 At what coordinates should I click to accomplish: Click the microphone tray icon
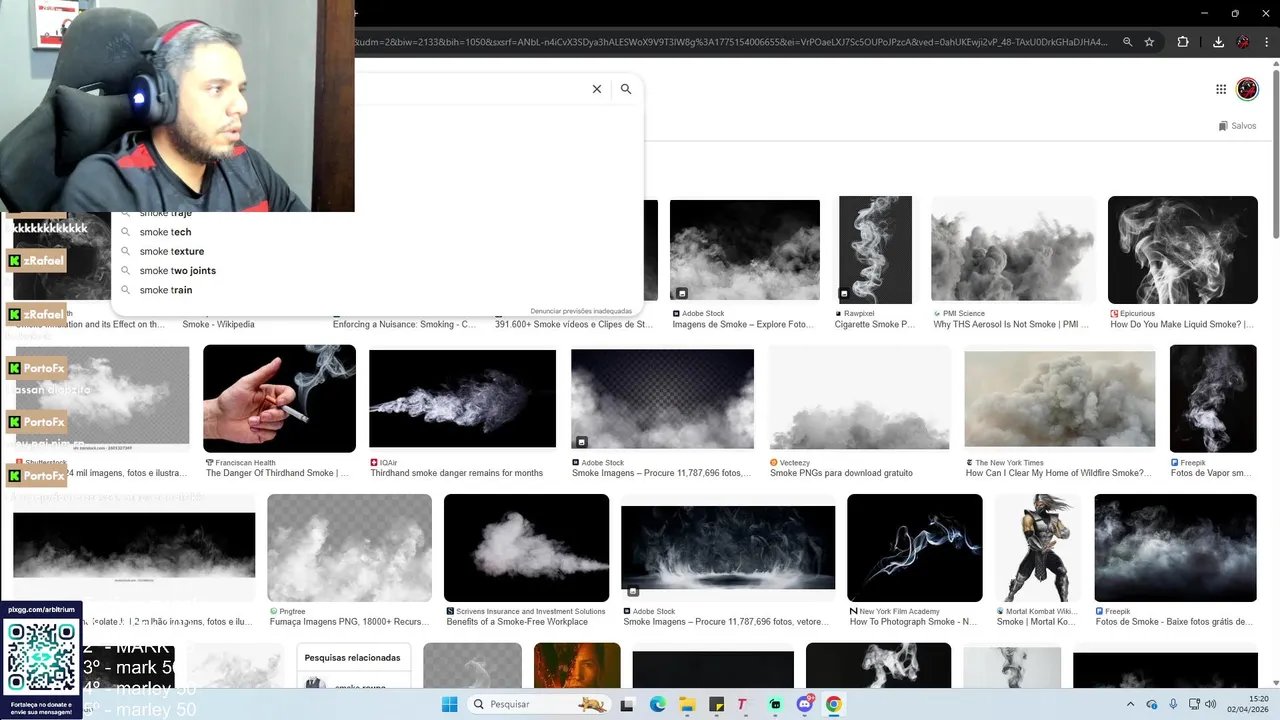1173,704
